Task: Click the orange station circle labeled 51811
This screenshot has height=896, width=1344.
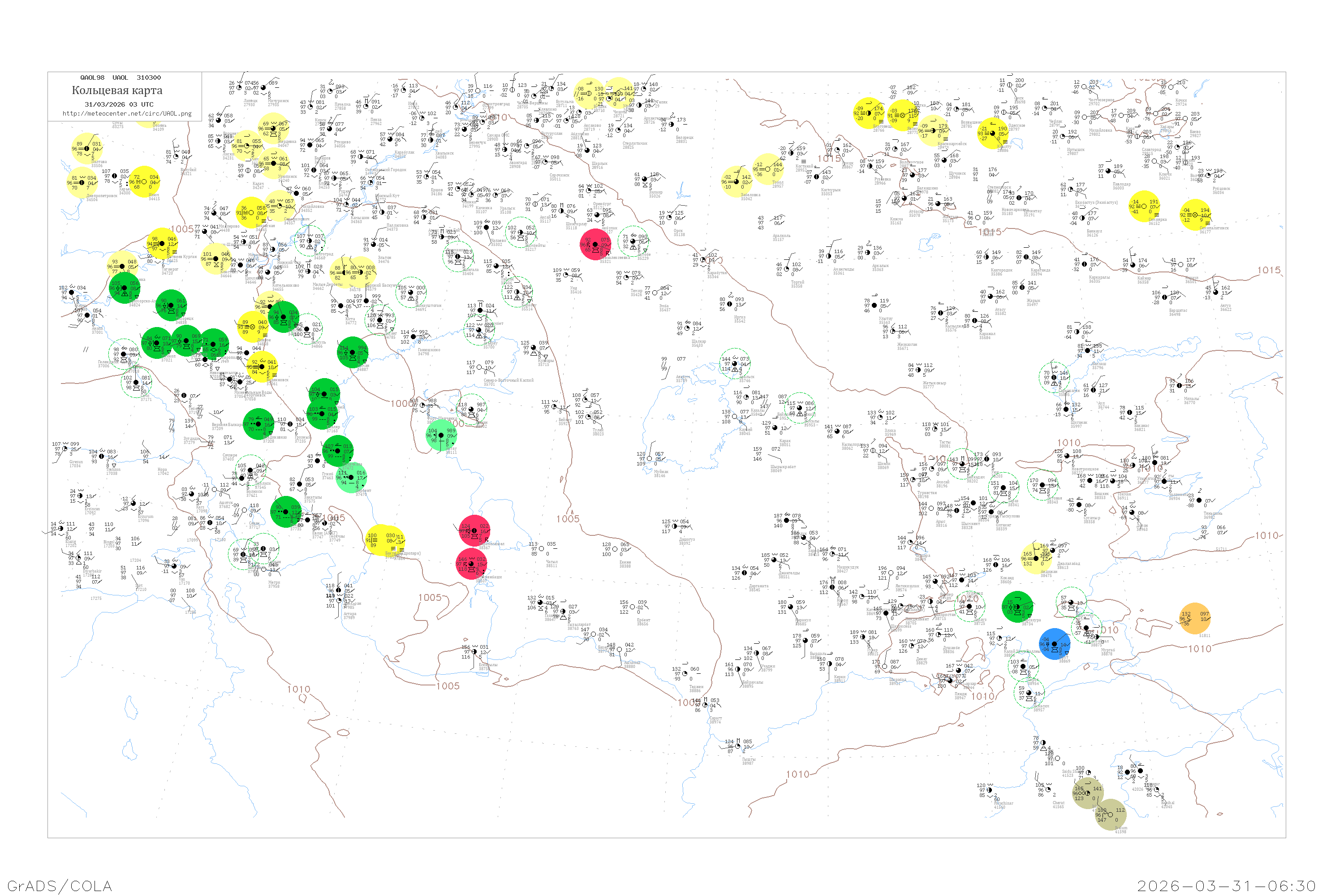Action: [x=1194, y=618]
